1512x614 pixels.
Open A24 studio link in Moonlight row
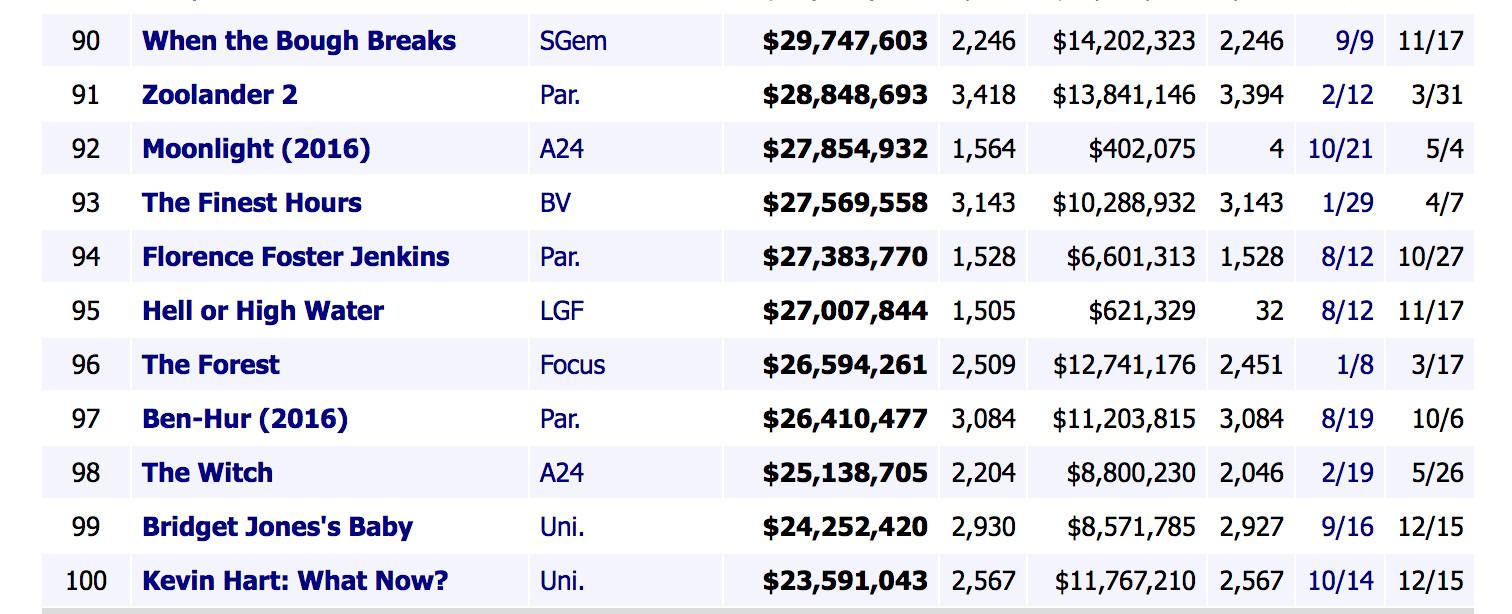click(x=561, y=149)
